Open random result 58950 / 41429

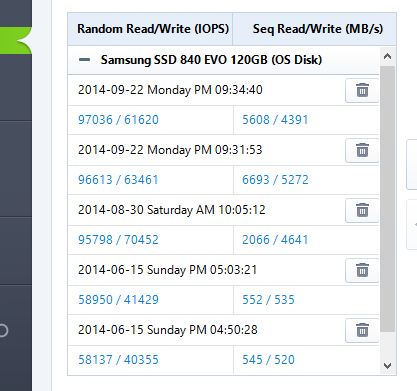coord(118,300)
